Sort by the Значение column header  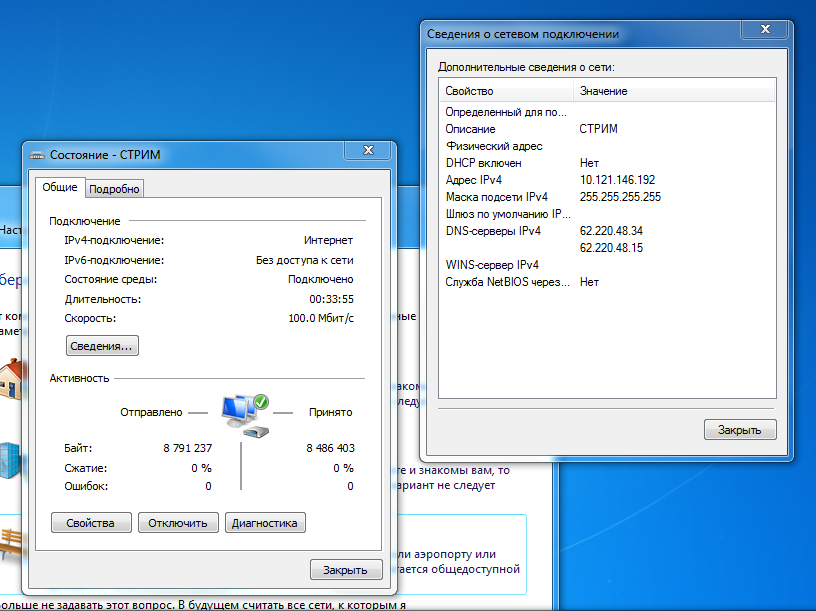coord(674,91)
